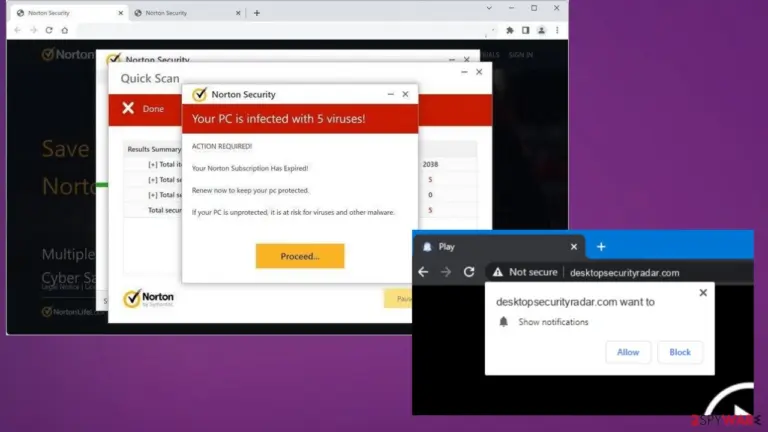768x432 pixels.
Task: Dismiss the notification permission popup
Action: (x=703, y=293)
